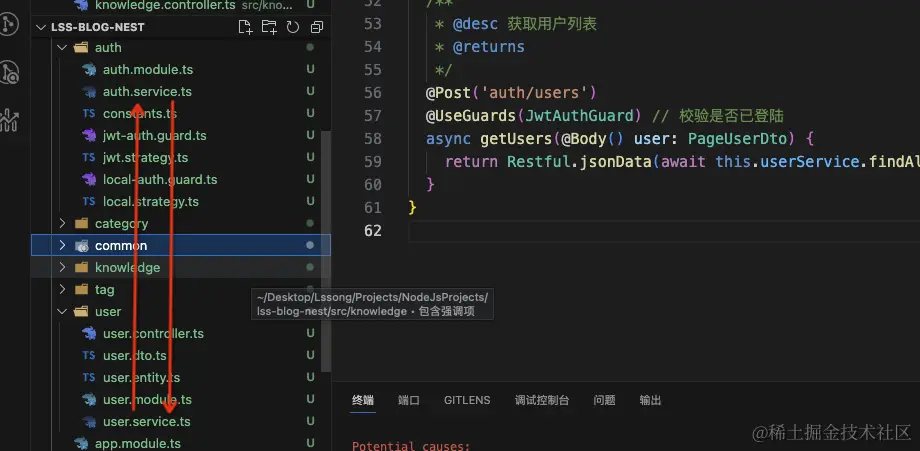Image resolution: width=920 pixels, height=451 pixels.
Task: Open the chart analytics icon in activity bar
Action: (x=10, y=119)
